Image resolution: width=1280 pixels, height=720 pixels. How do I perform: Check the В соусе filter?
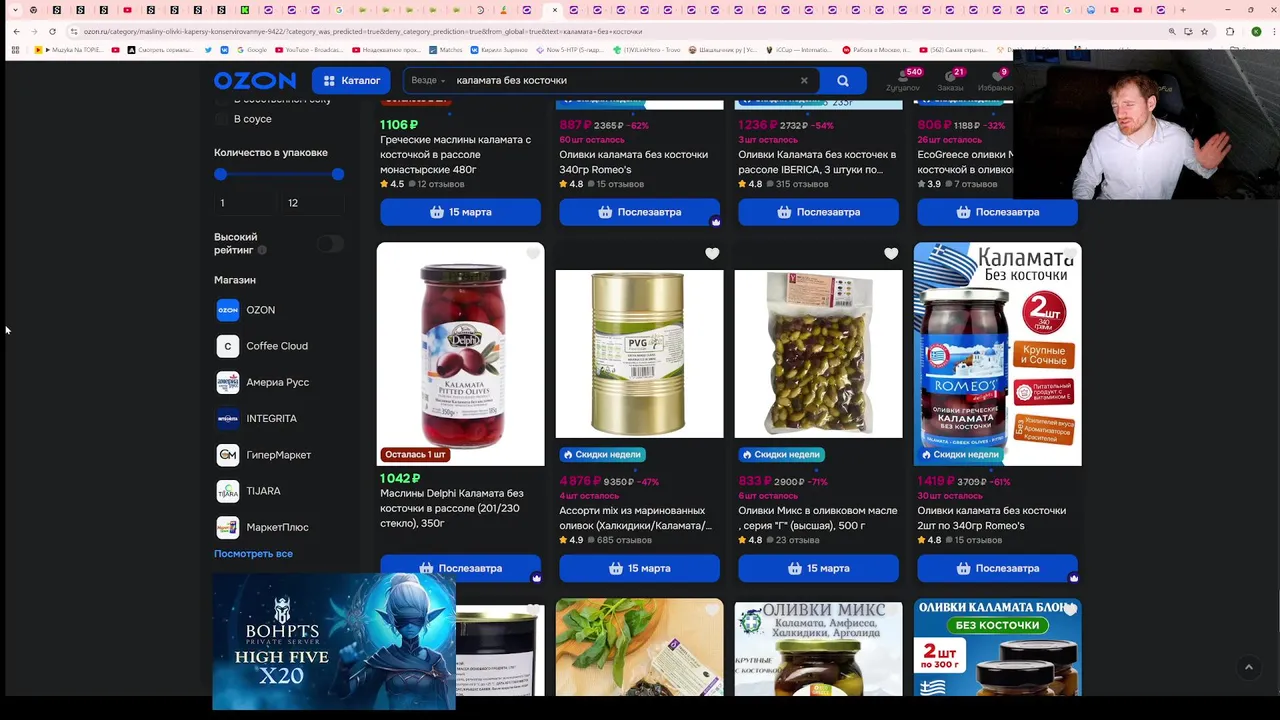coord(221,119)
